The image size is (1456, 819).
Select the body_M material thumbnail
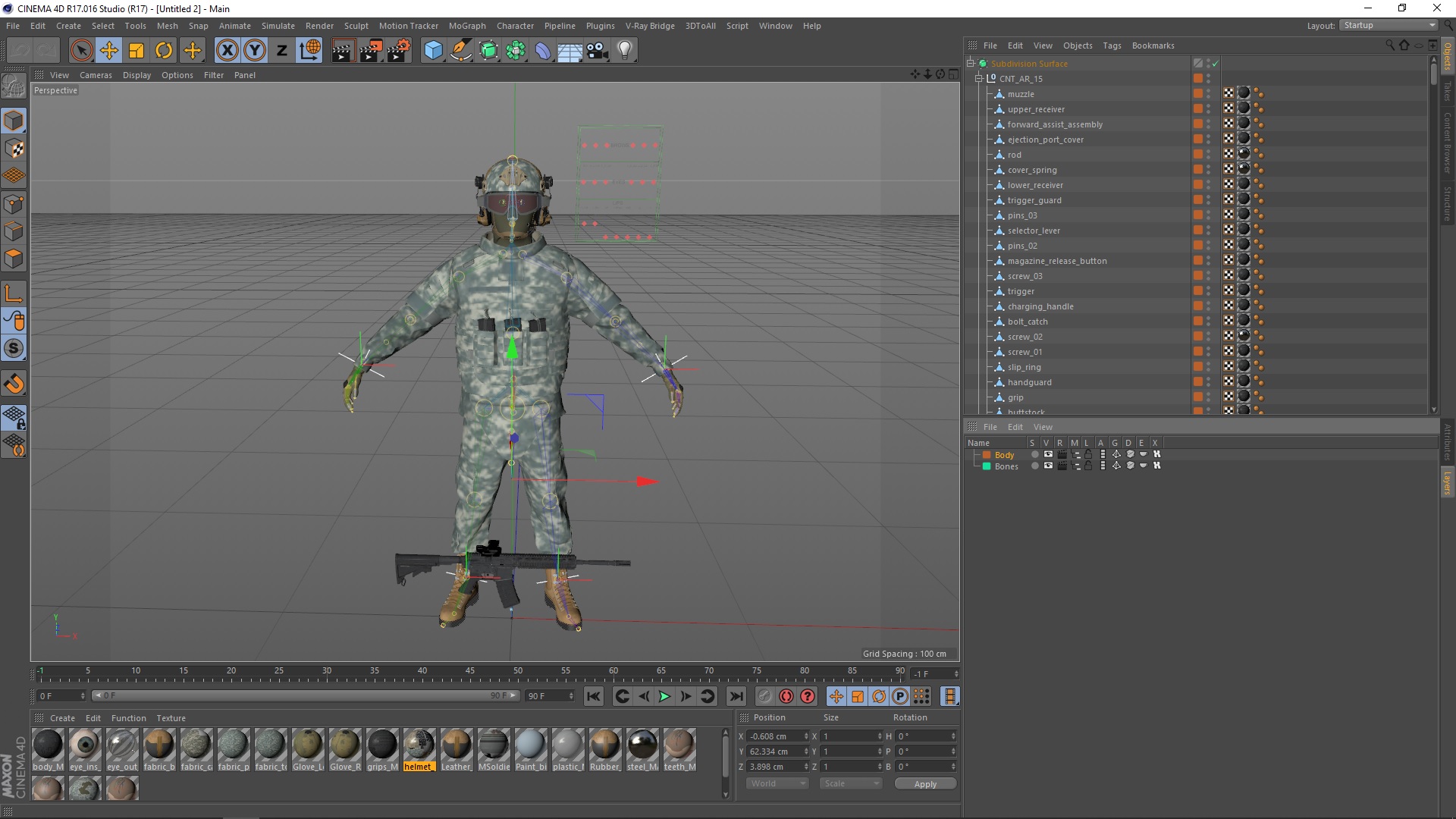(x=48, y=745)
